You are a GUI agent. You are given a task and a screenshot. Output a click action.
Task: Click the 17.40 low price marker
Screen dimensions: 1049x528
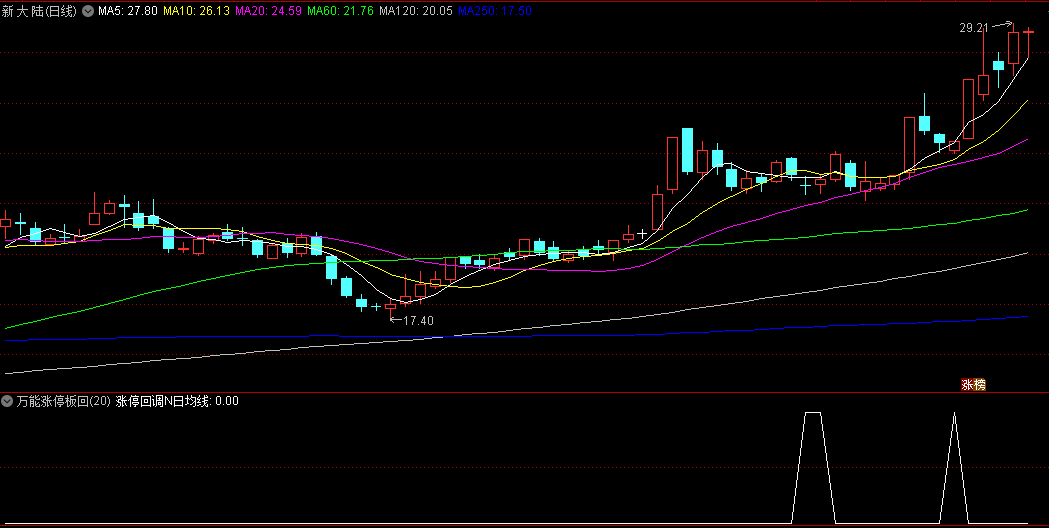tap(418, 321)
